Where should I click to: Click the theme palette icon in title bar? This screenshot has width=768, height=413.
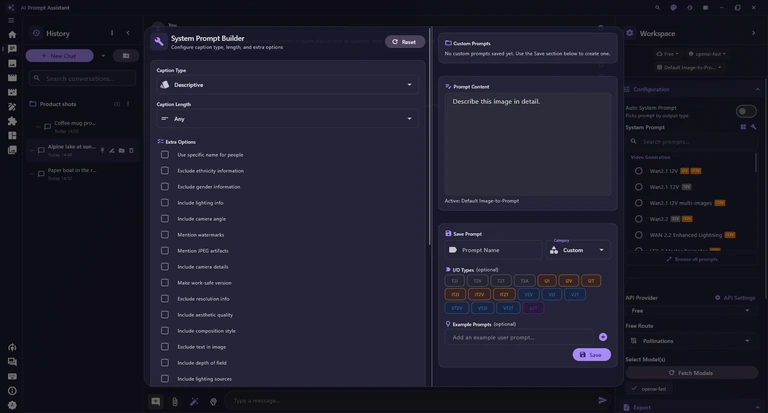(x=673, y=7)
